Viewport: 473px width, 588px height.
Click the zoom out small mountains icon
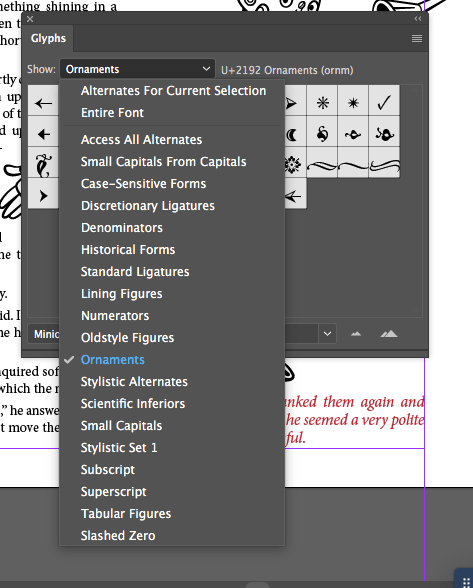tap(356, 334)
